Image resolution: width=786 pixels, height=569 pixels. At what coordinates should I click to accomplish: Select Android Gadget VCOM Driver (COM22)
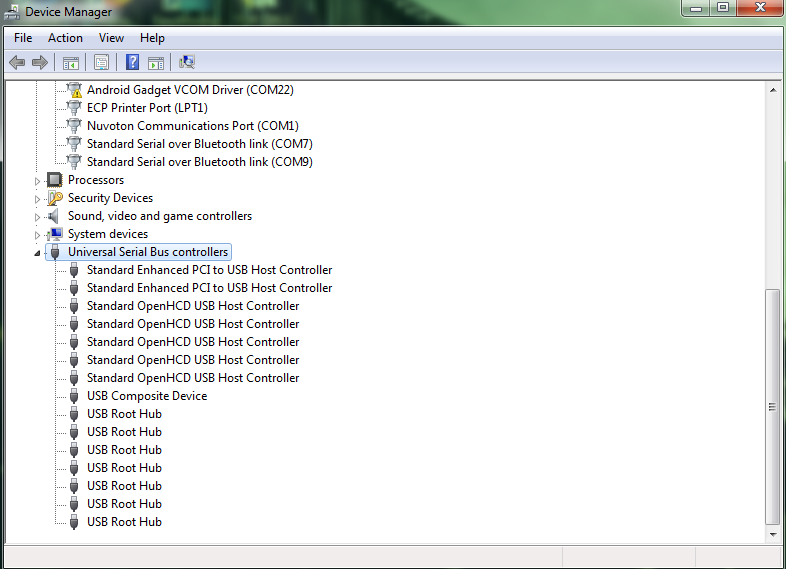click(190, 90)
